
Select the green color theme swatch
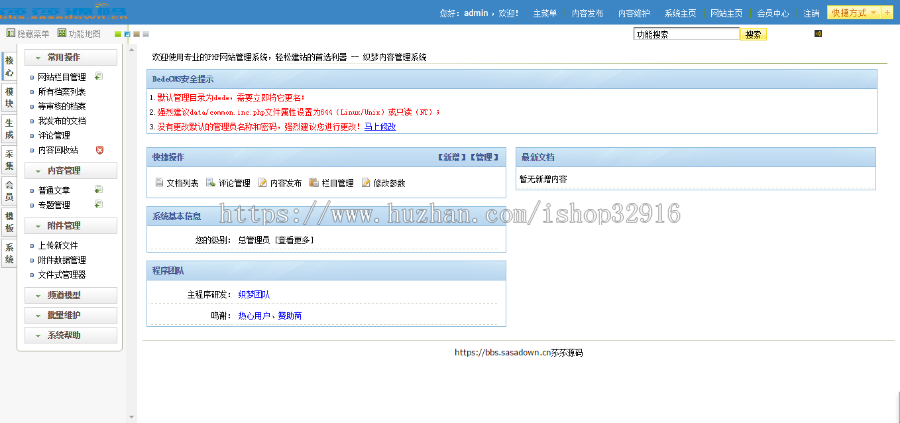tap(118, 34)
